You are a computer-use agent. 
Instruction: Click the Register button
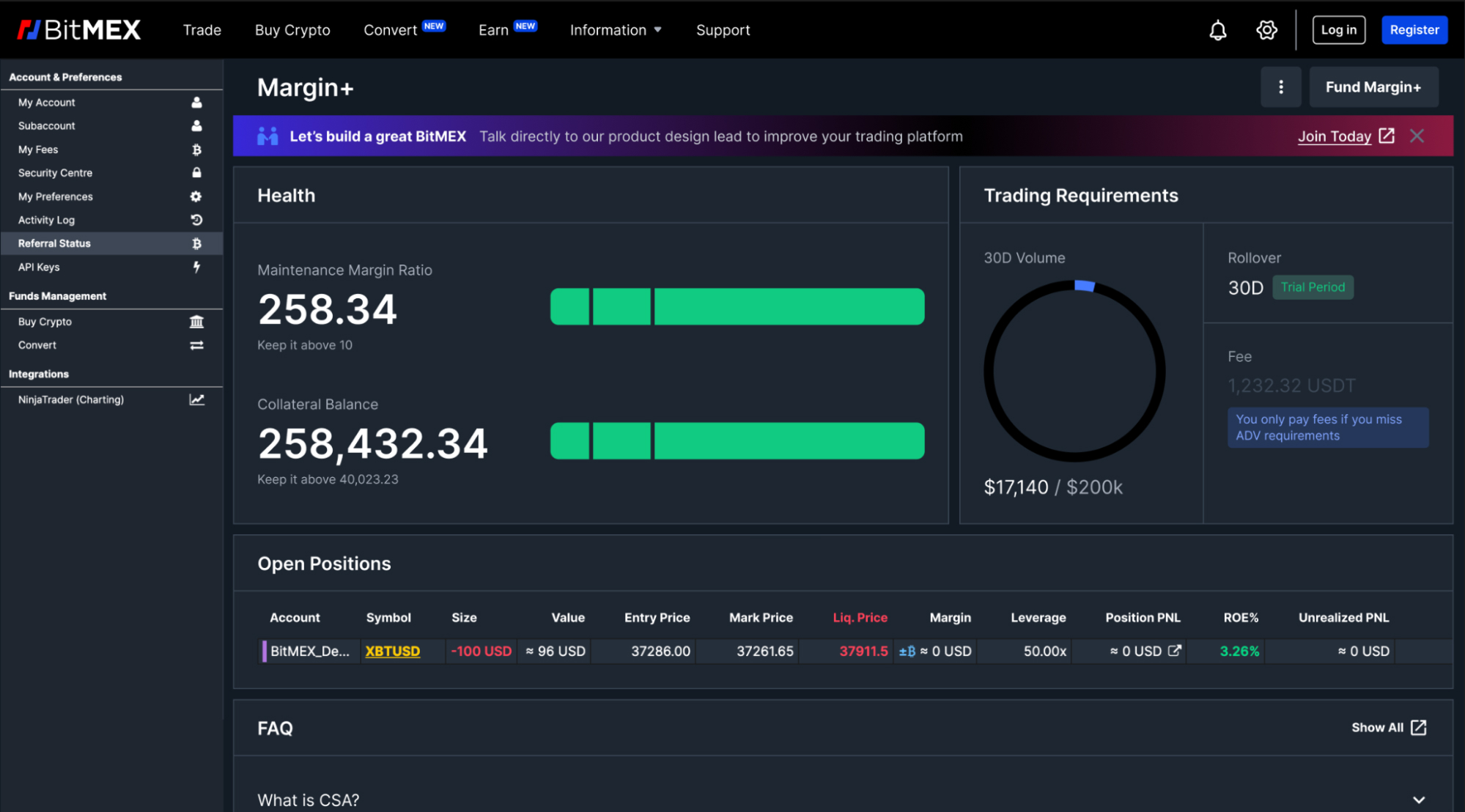coord(1414,30)
